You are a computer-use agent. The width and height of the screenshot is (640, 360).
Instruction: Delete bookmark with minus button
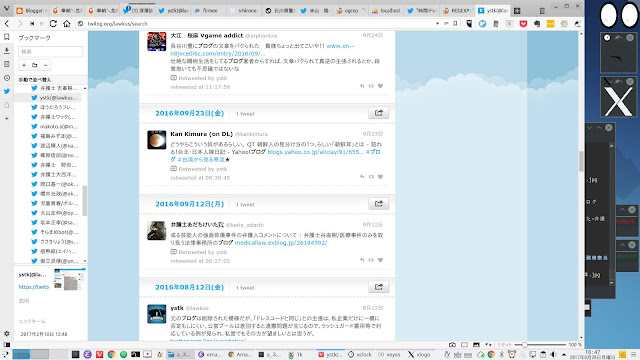[x=45, y=65]
